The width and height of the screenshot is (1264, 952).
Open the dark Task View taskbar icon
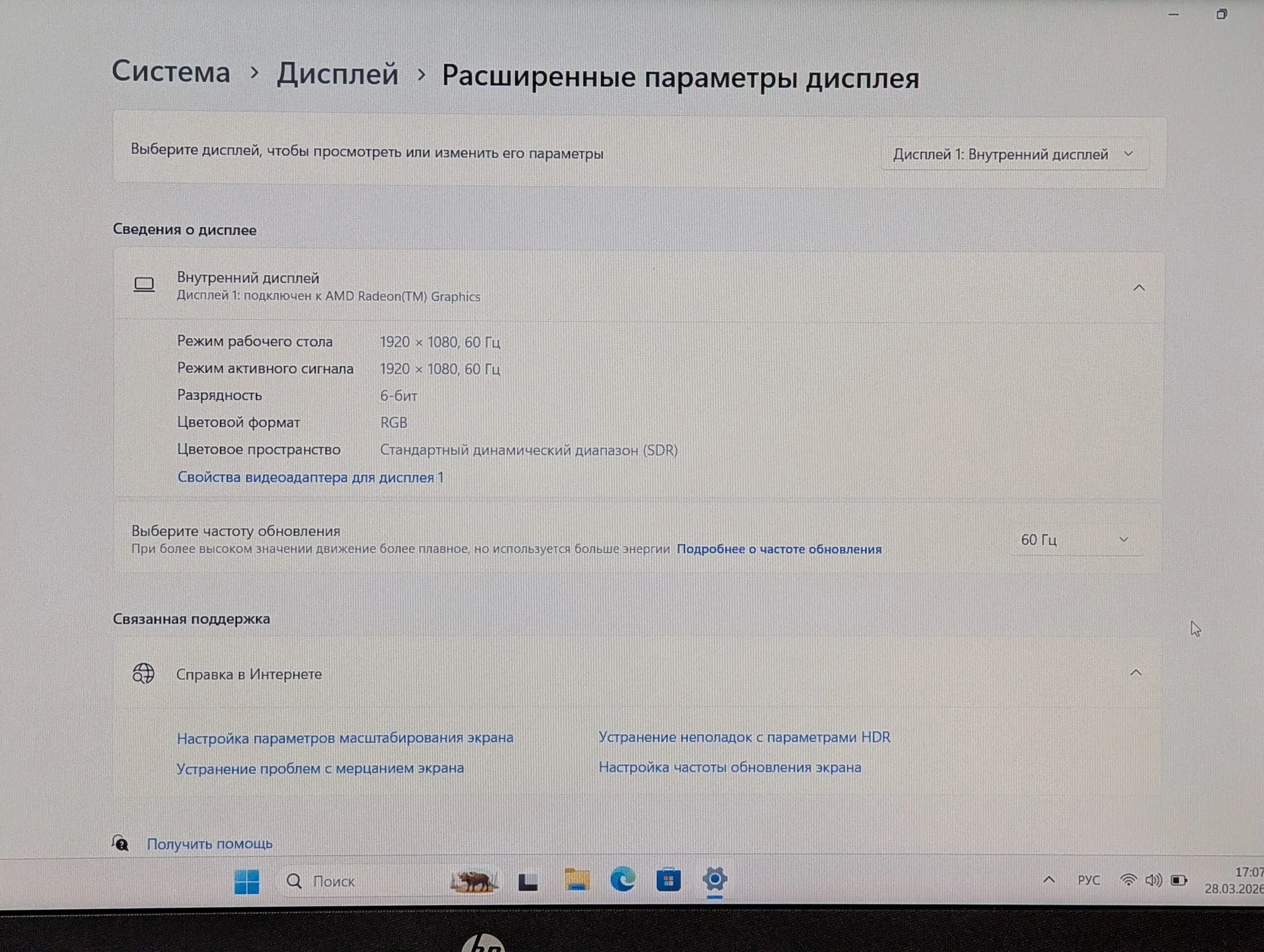point(528,882)
